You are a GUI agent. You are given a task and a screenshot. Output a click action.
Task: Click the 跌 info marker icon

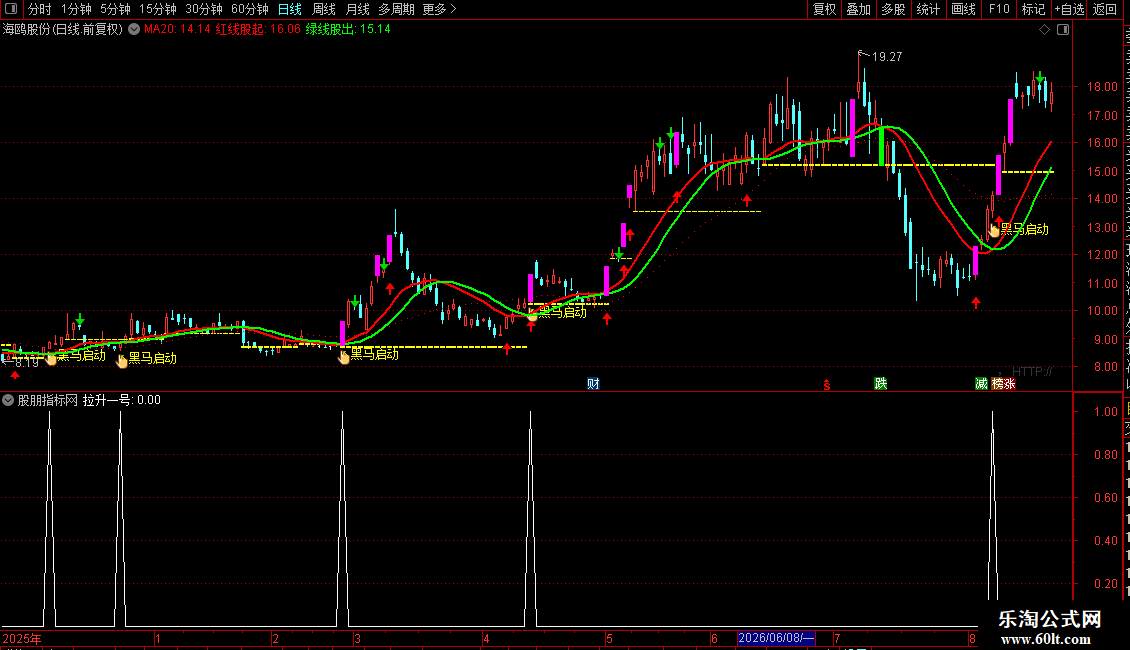tap(881, 383)
